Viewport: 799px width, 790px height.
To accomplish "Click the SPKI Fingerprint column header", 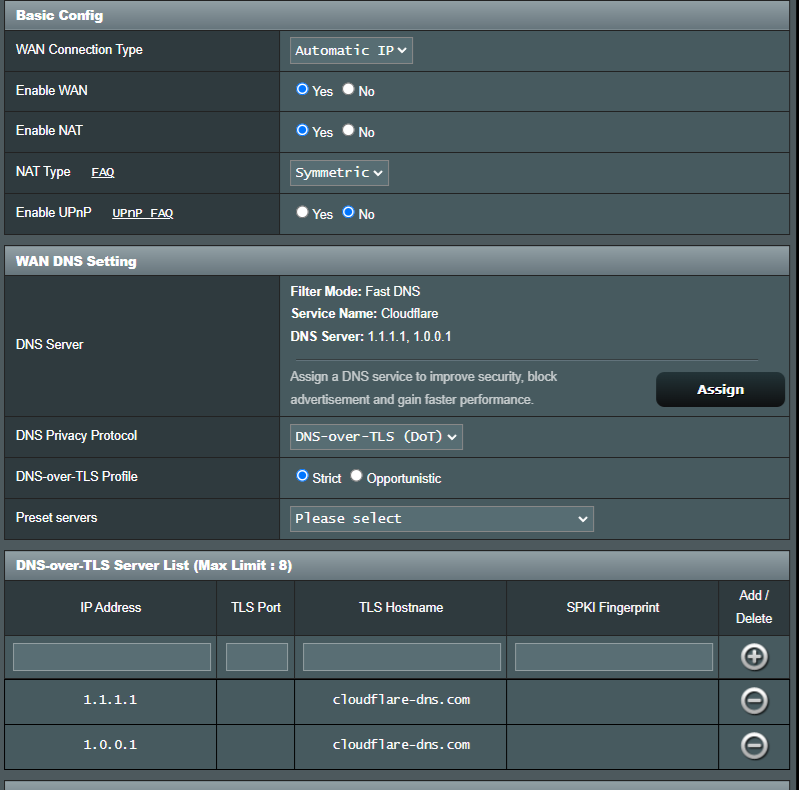I will point(612,608).
